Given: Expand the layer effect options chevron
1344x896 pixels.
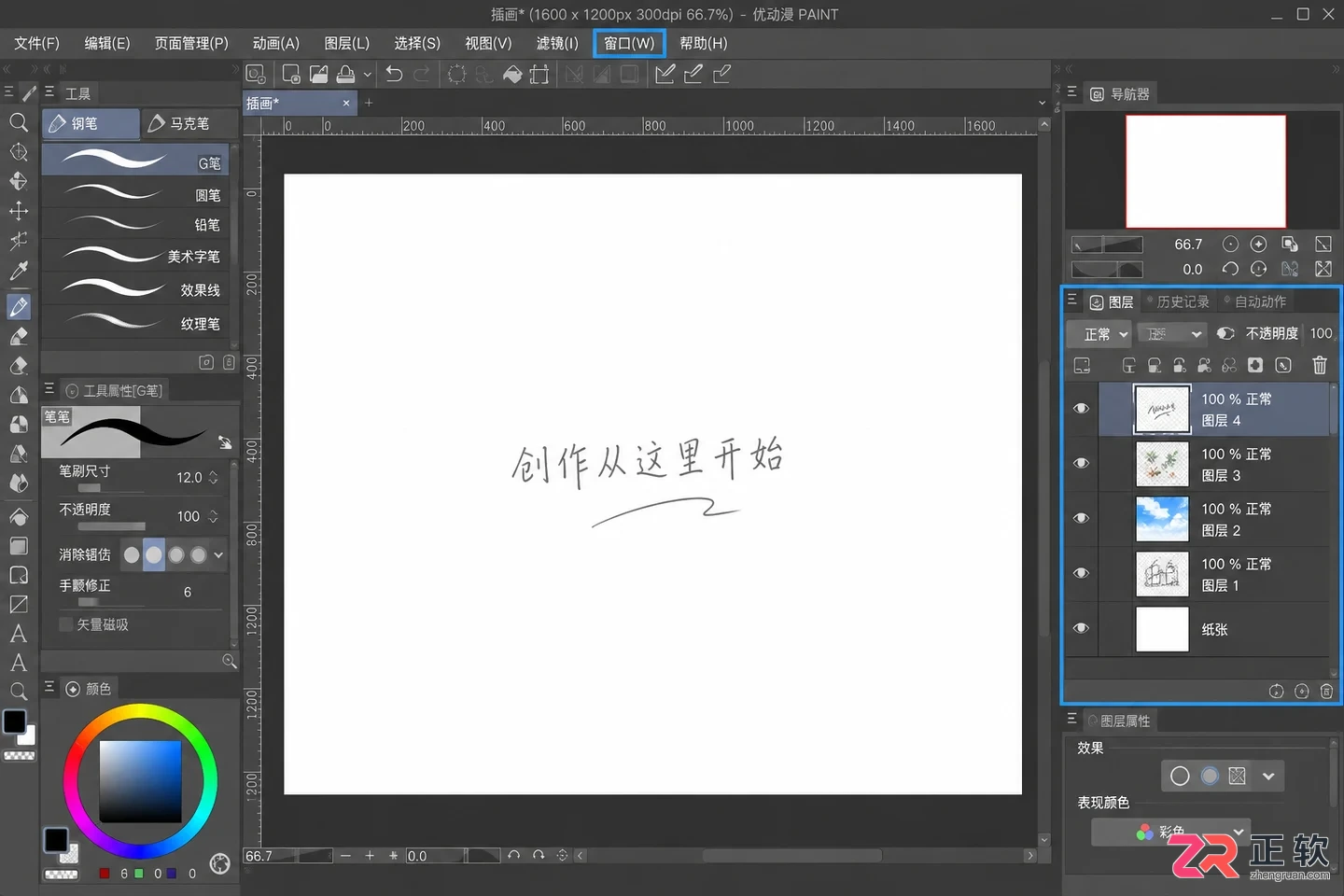Looking at the screenshot, I should click(1268, 776).
